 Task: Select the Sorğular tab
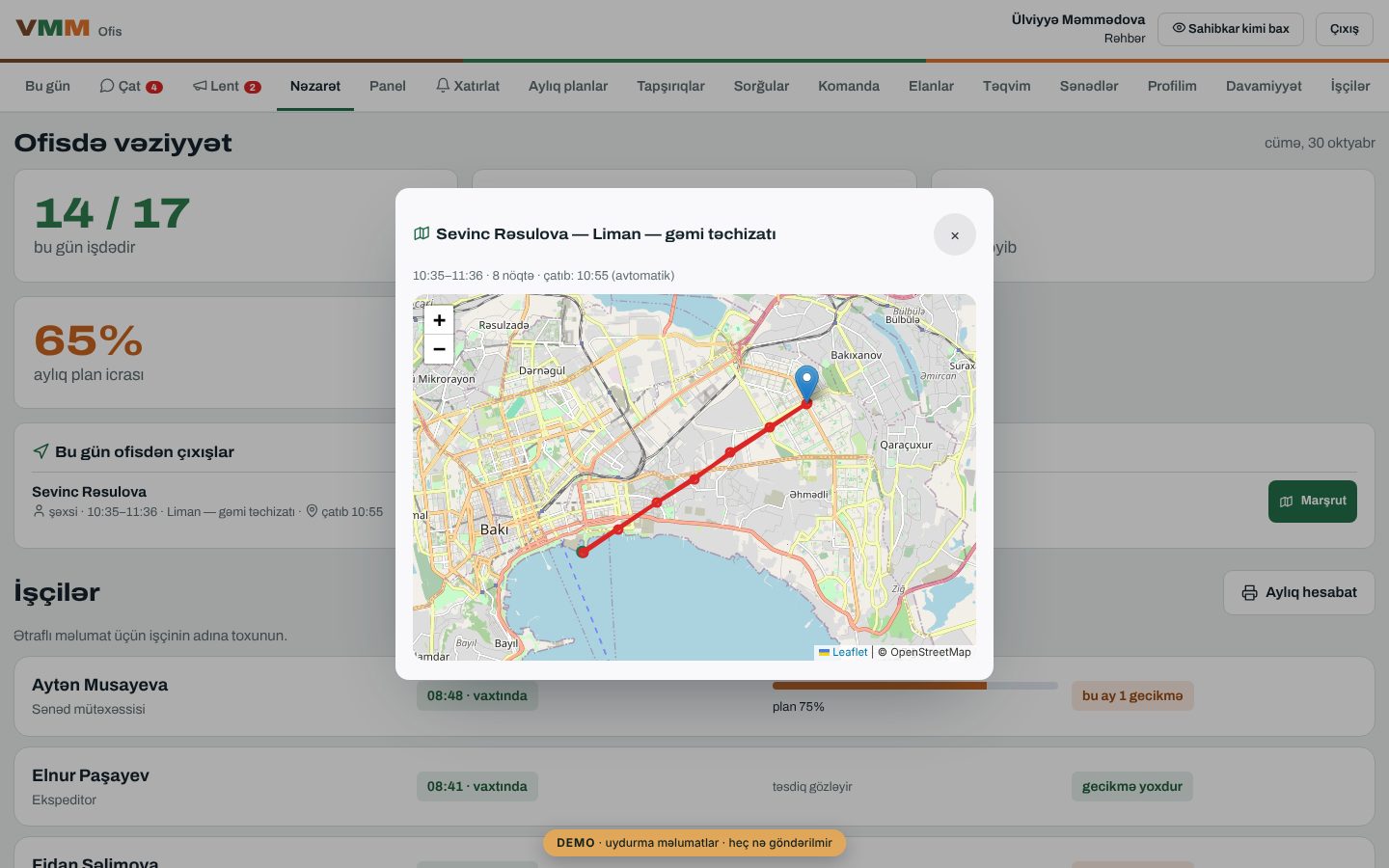(761, 86)
